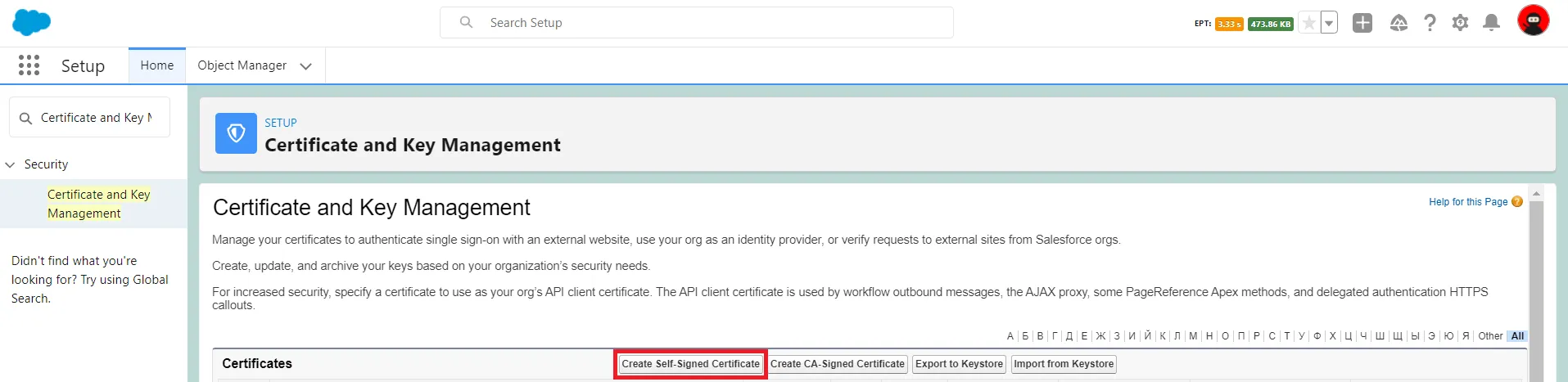Switch to the Home tab
1568x382 pixels.
click(x=156, y=65)
